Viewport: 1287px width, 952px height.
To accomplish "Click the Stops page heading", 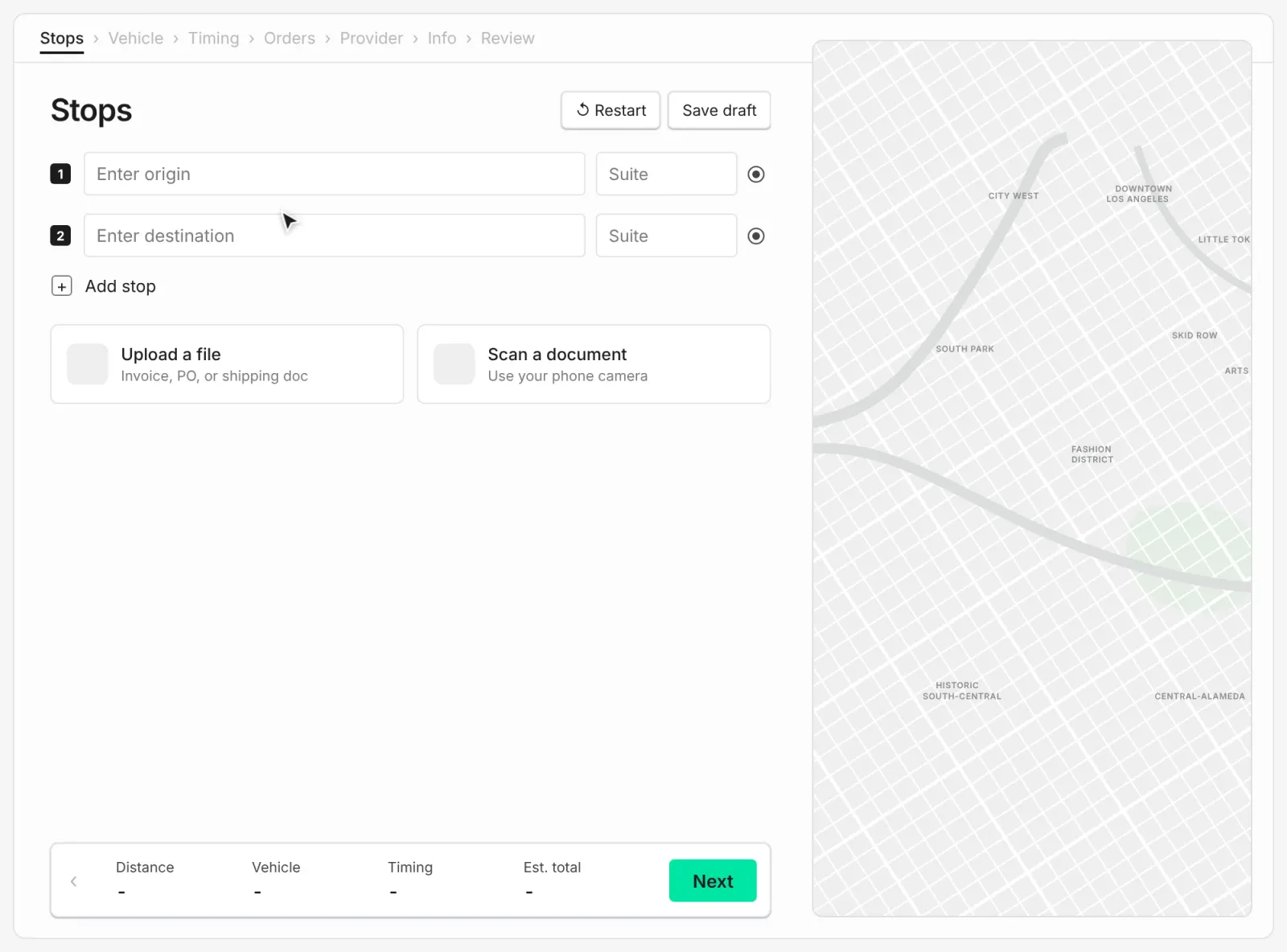I will point(91,110).
